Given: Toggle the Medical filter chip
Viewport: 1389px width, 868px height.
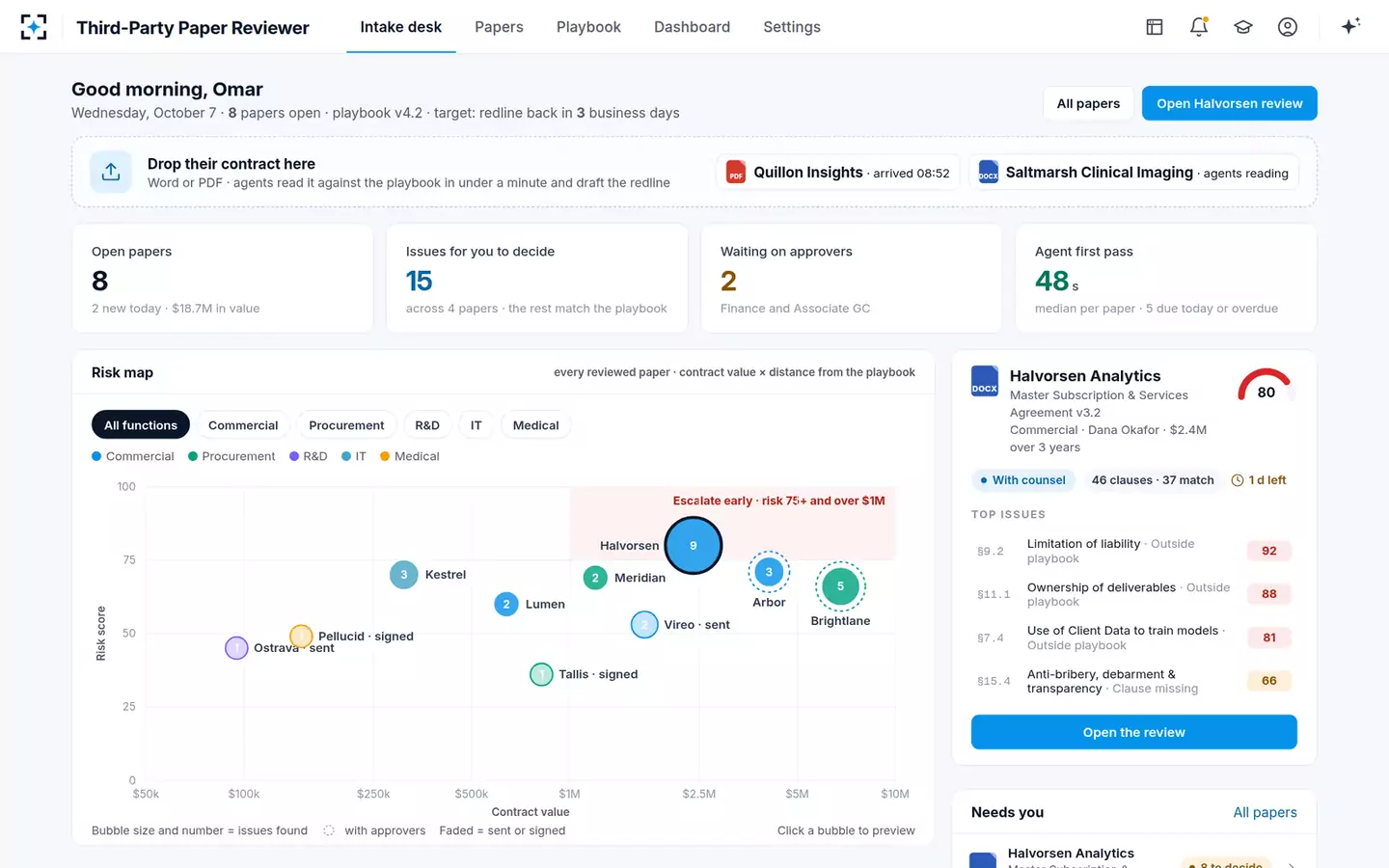Looking at the screenshot, I should point(536,425).
